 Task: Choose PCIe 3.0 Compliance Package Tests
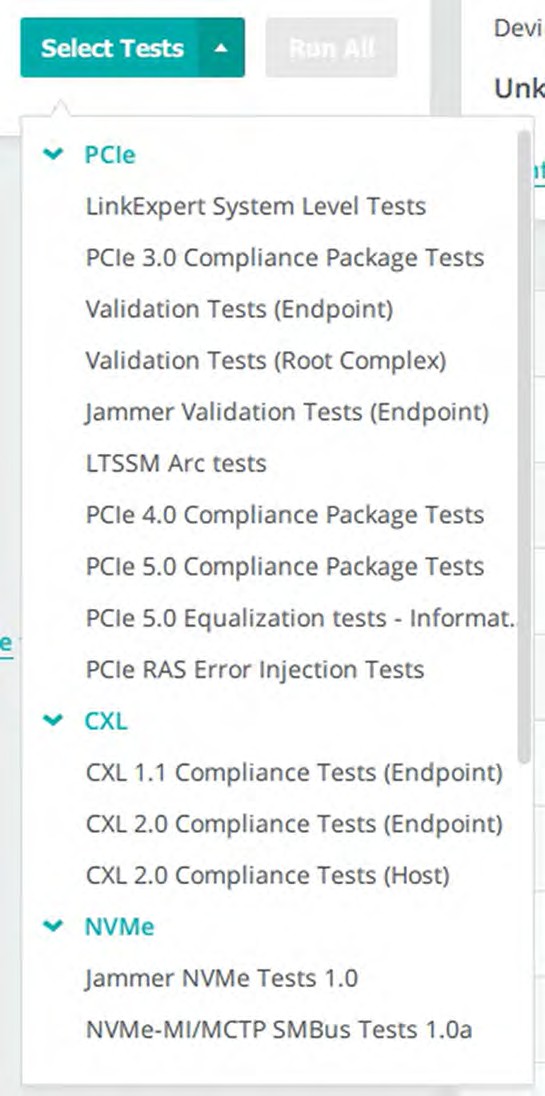point(285,258)
